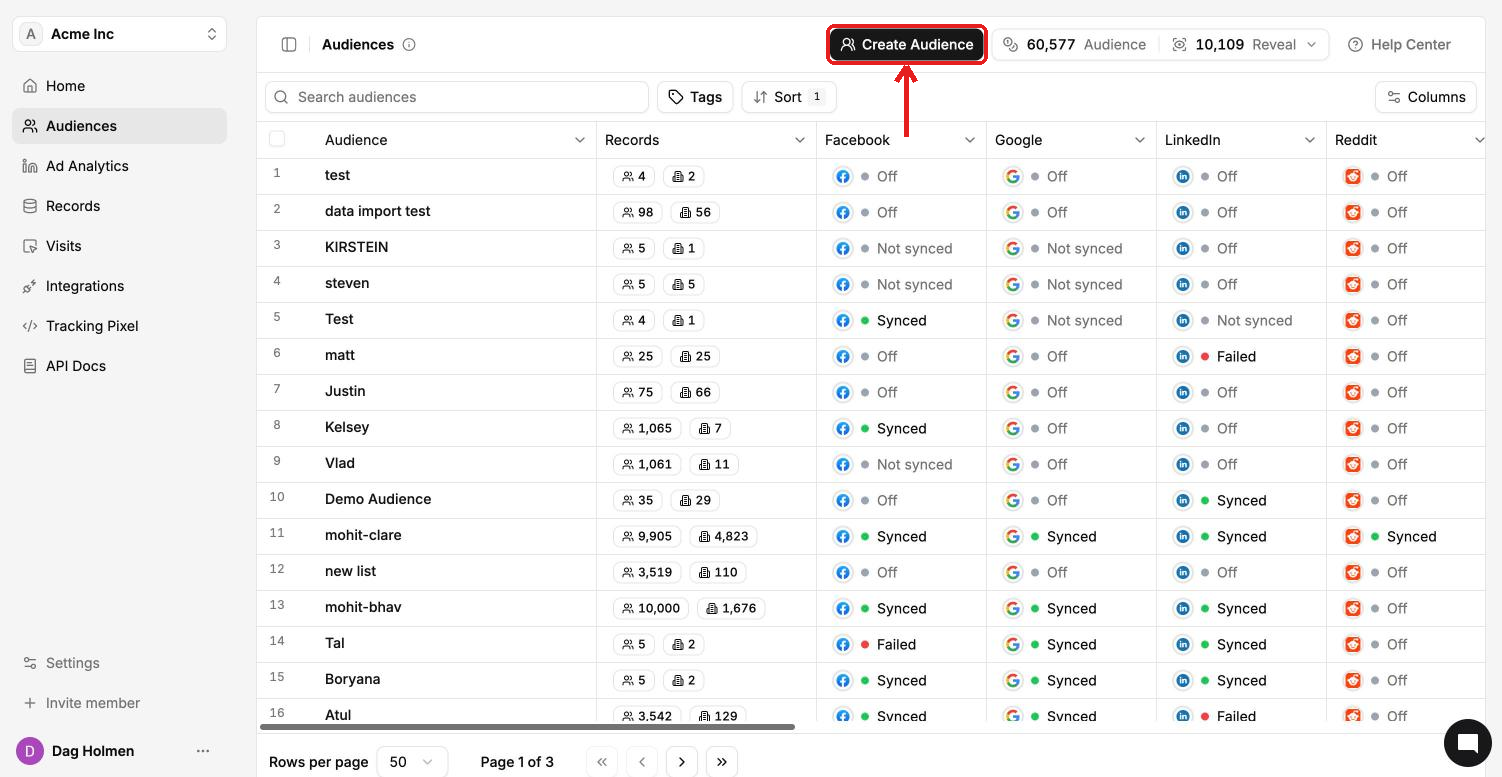Open the Sort button
This screenshot has width=1502, height=777.
pos(789,97)
